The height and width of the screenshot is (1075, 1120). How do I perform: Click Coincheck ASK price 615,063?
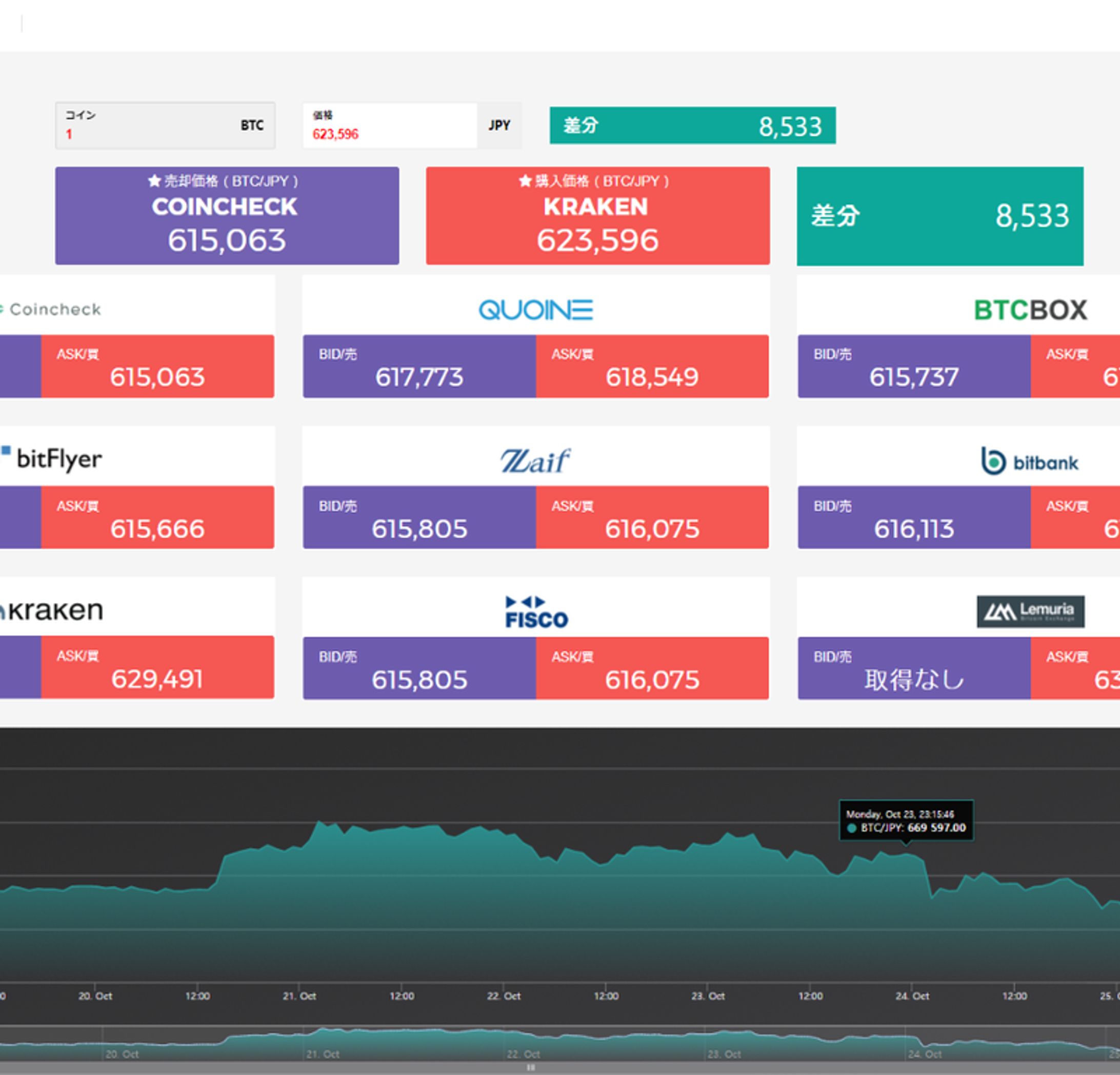(158, 366)
